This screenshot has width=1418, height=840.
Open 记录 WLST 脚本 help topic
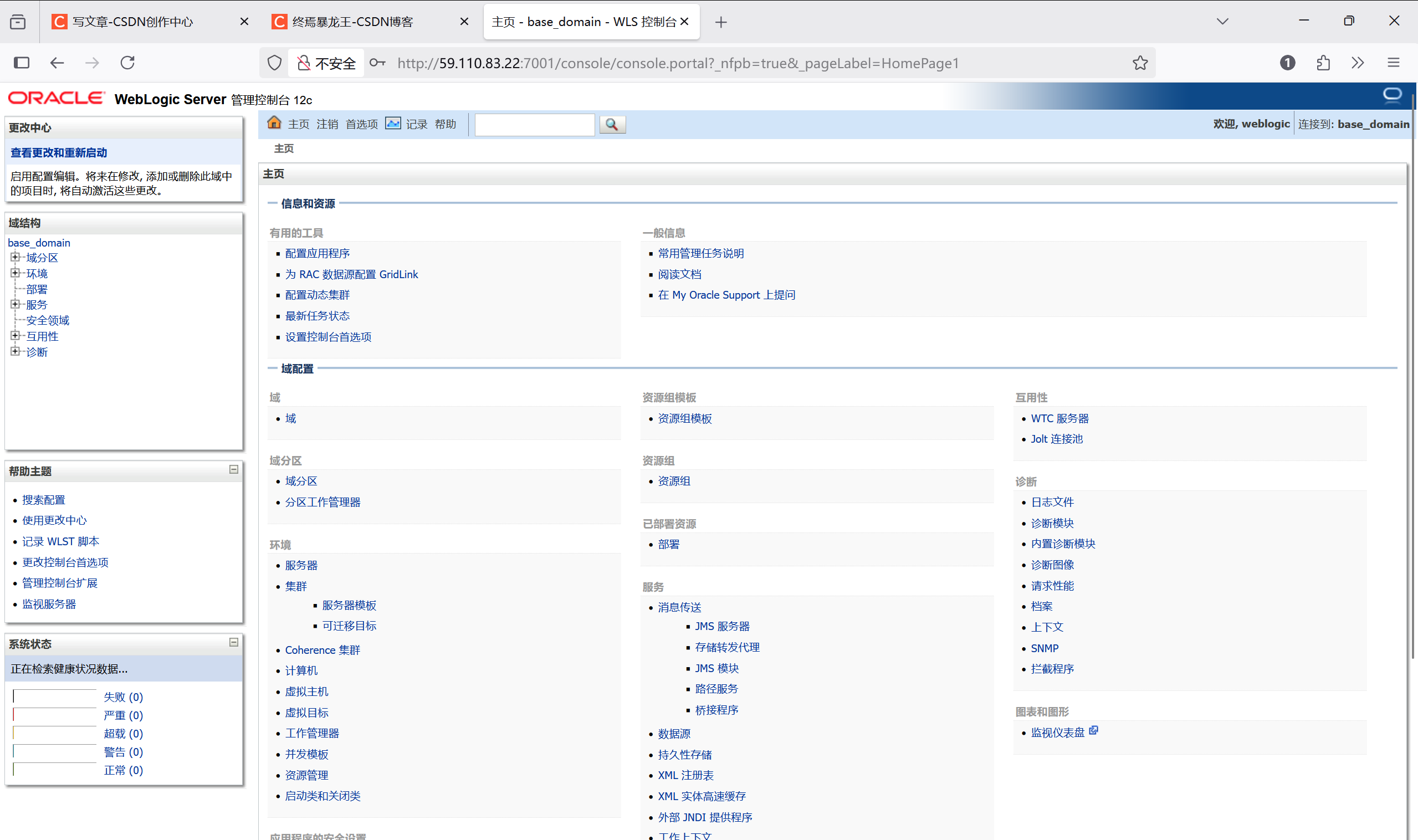pos(60,542)
